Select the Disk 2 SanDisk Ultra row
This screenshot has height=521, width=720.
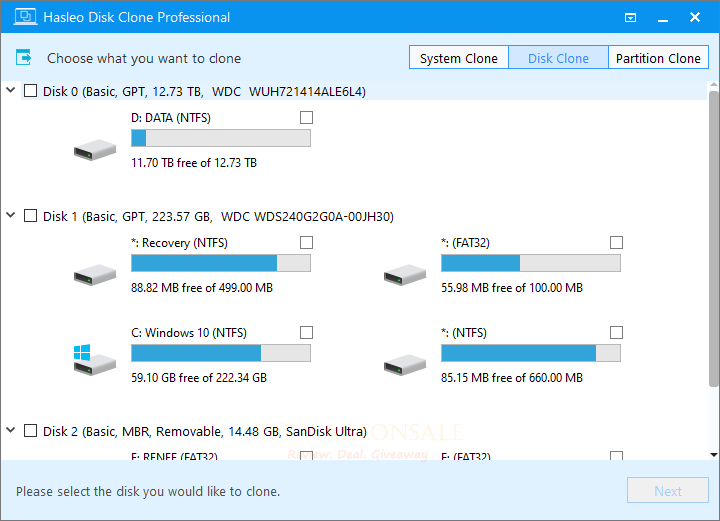pos(364,431)
